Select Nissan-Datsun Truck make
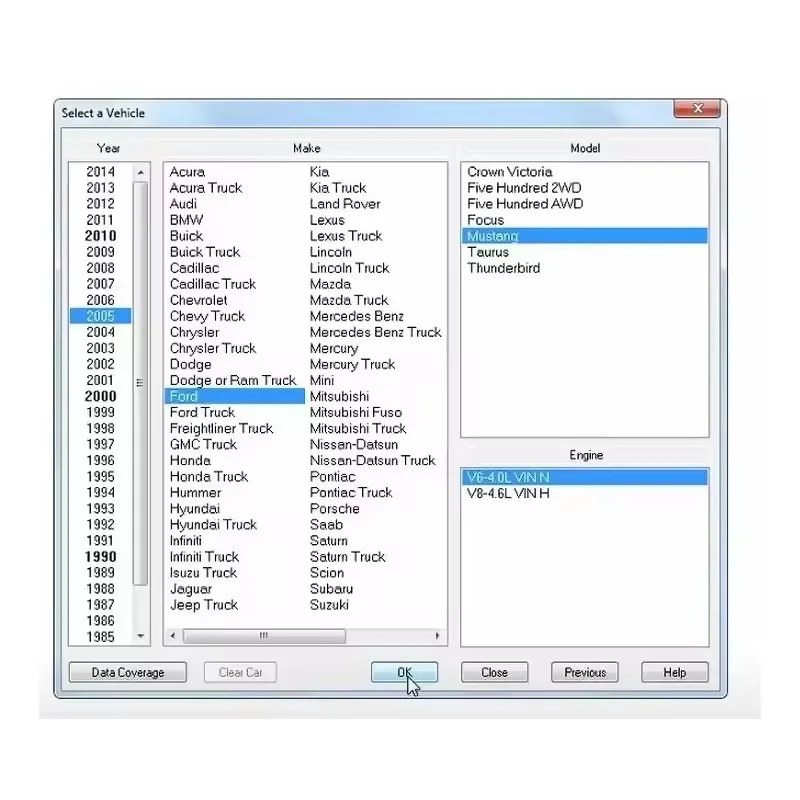This screenshot has height=800, width=800. (x=372, y=460)
